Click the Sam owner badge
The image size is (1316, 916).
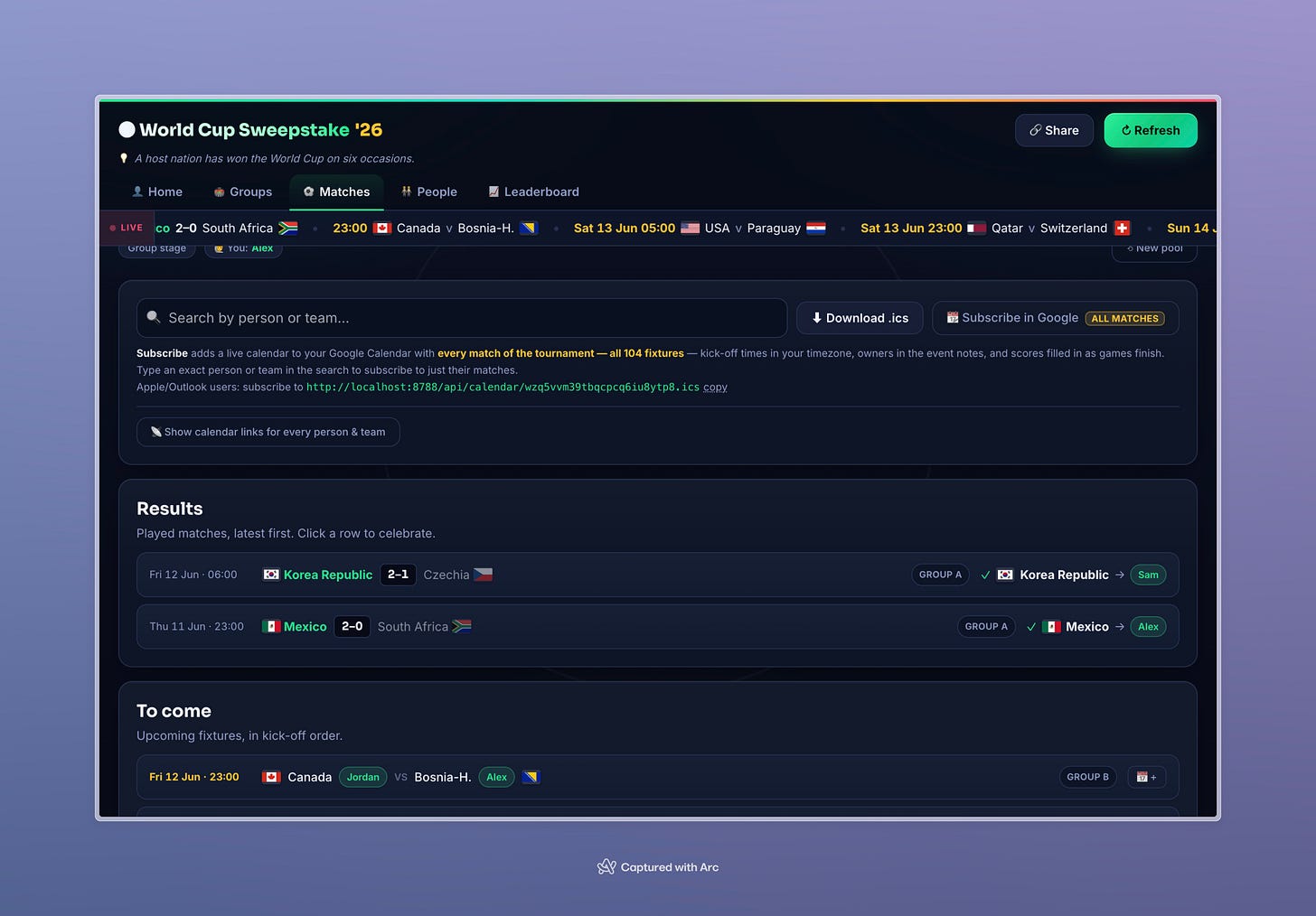[x=1148, y=575]
